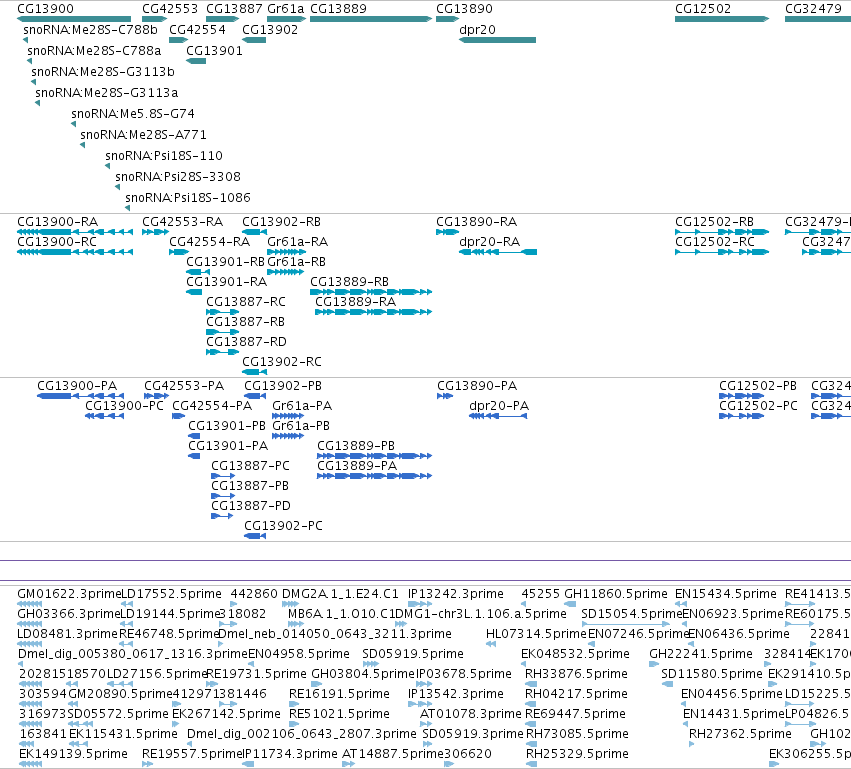
Task: Click protein CG13887-PD label
Action: pos(251,506)
